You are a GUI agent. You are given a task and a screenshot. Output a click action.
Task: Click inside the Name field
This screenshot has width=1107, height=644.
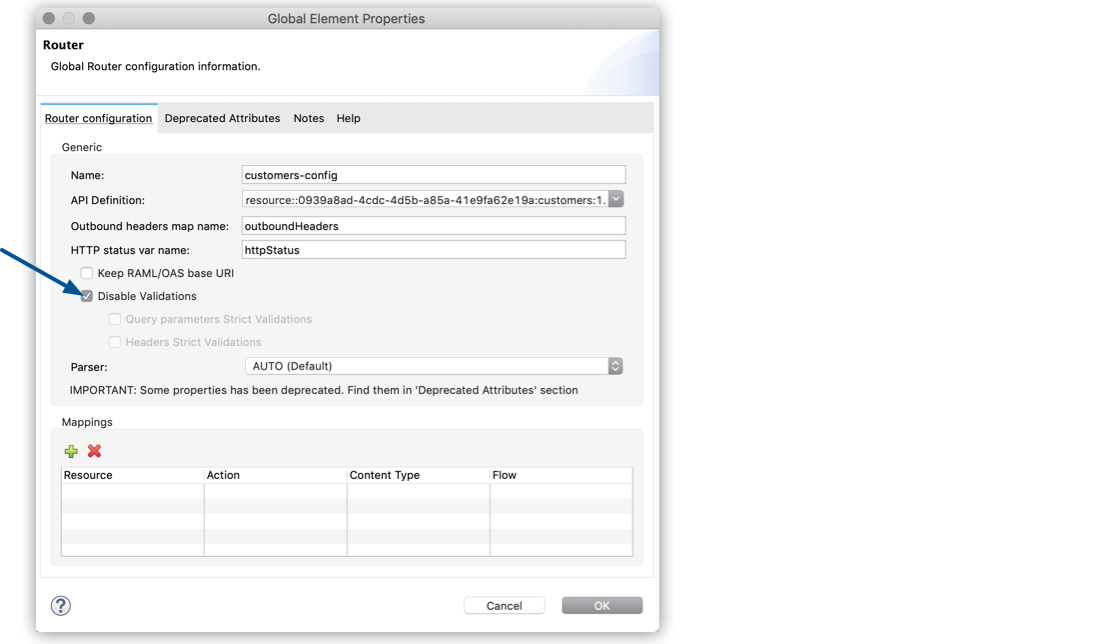(x=430, y=174)
